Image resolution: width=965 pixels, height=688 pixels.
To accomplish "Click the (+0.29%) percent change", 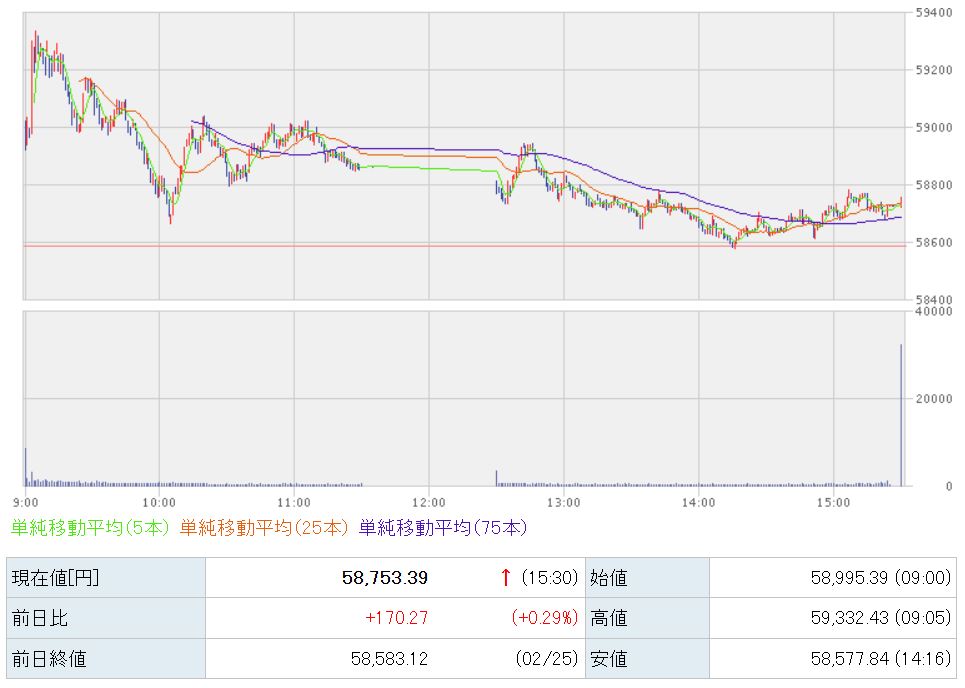I will [x=545, y=618].
